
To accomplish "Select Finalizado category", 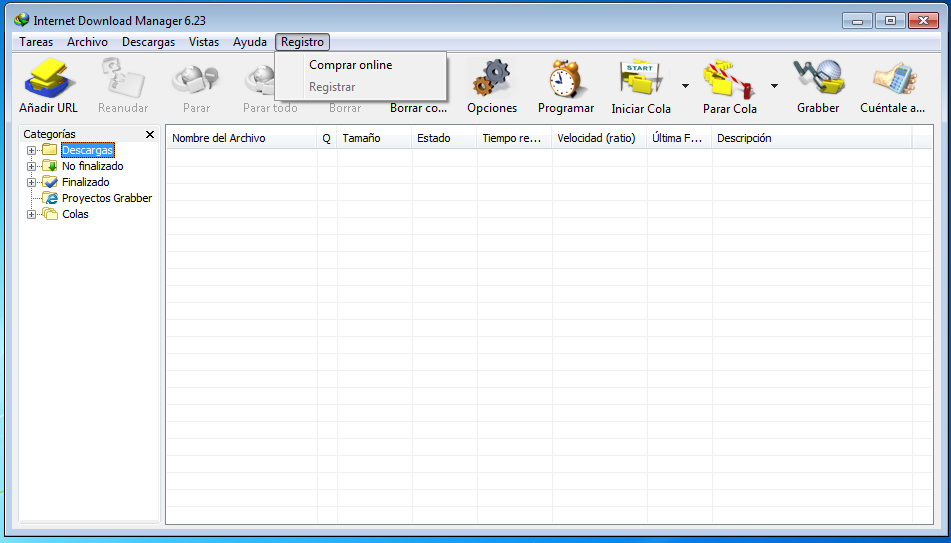I will pyautogui.click(x=86, y=182).
